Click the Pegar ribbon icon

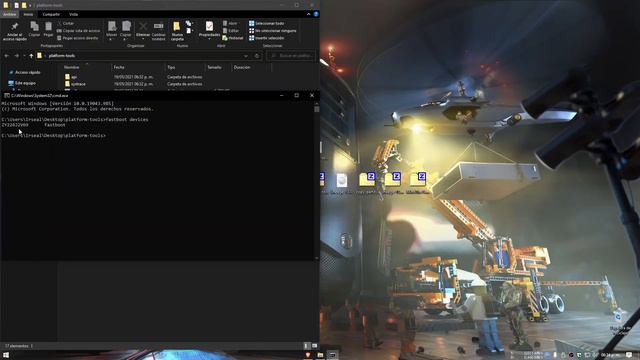tap(48, 27)
